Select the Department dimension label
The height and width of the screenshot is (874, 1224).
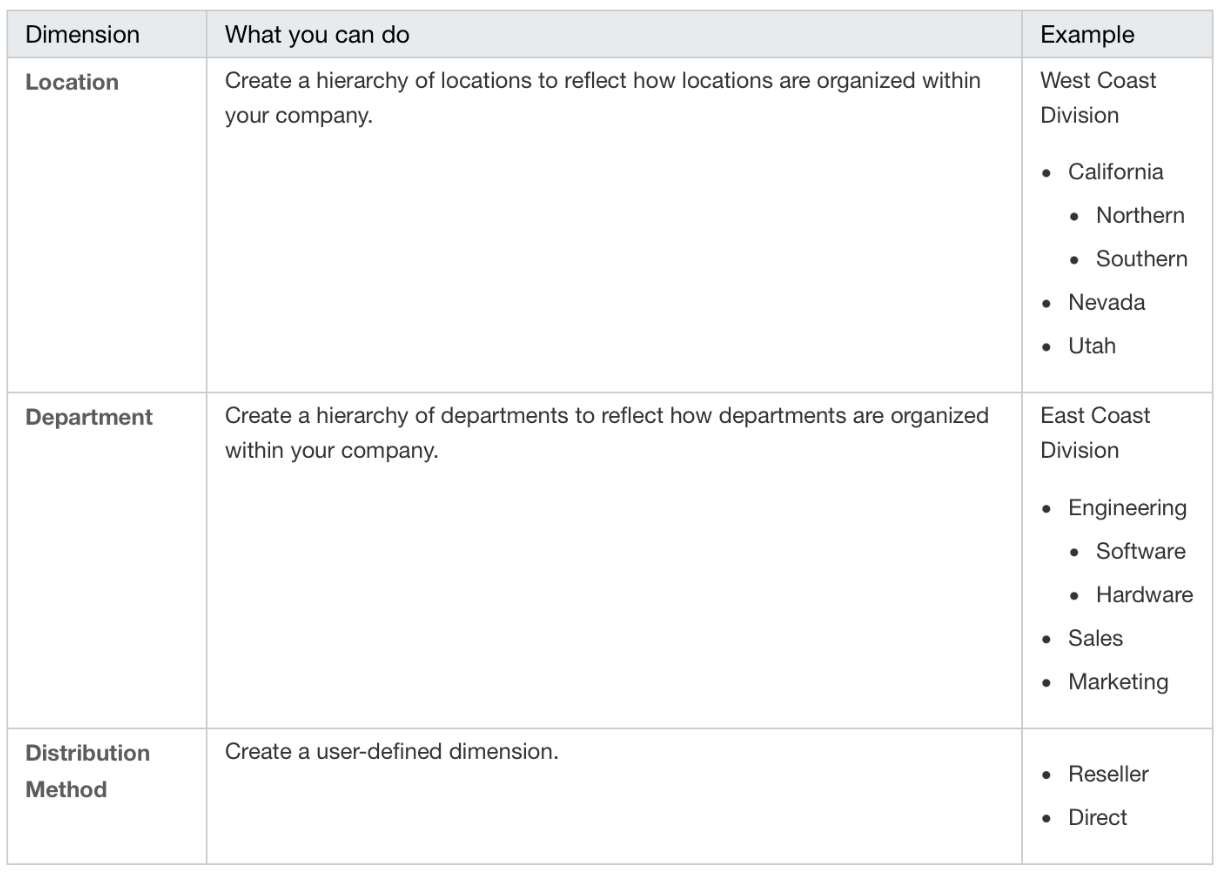pyautogui.click(x=89, y=417)
